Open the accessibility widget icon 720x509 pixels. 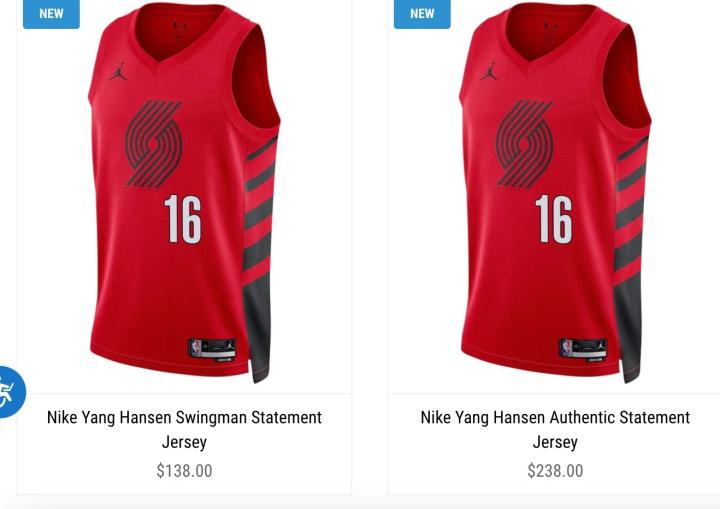click(8, 392)
